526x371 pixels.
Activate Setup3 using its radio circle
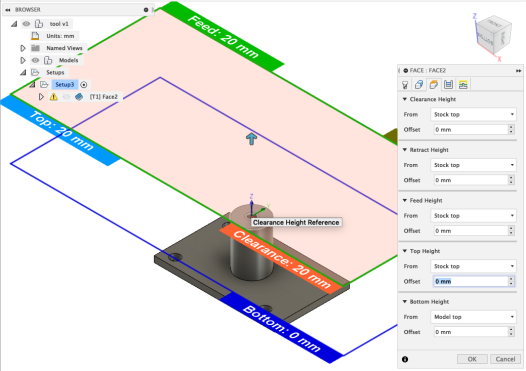(84, 85)
